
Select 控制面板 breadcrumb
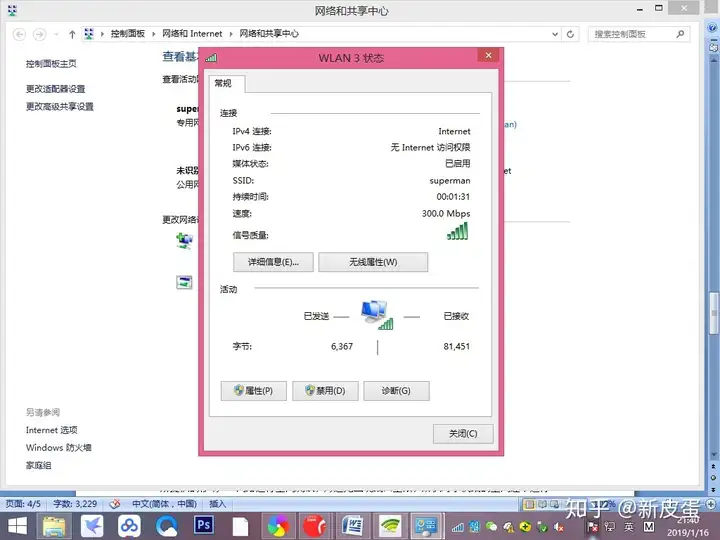128,34
